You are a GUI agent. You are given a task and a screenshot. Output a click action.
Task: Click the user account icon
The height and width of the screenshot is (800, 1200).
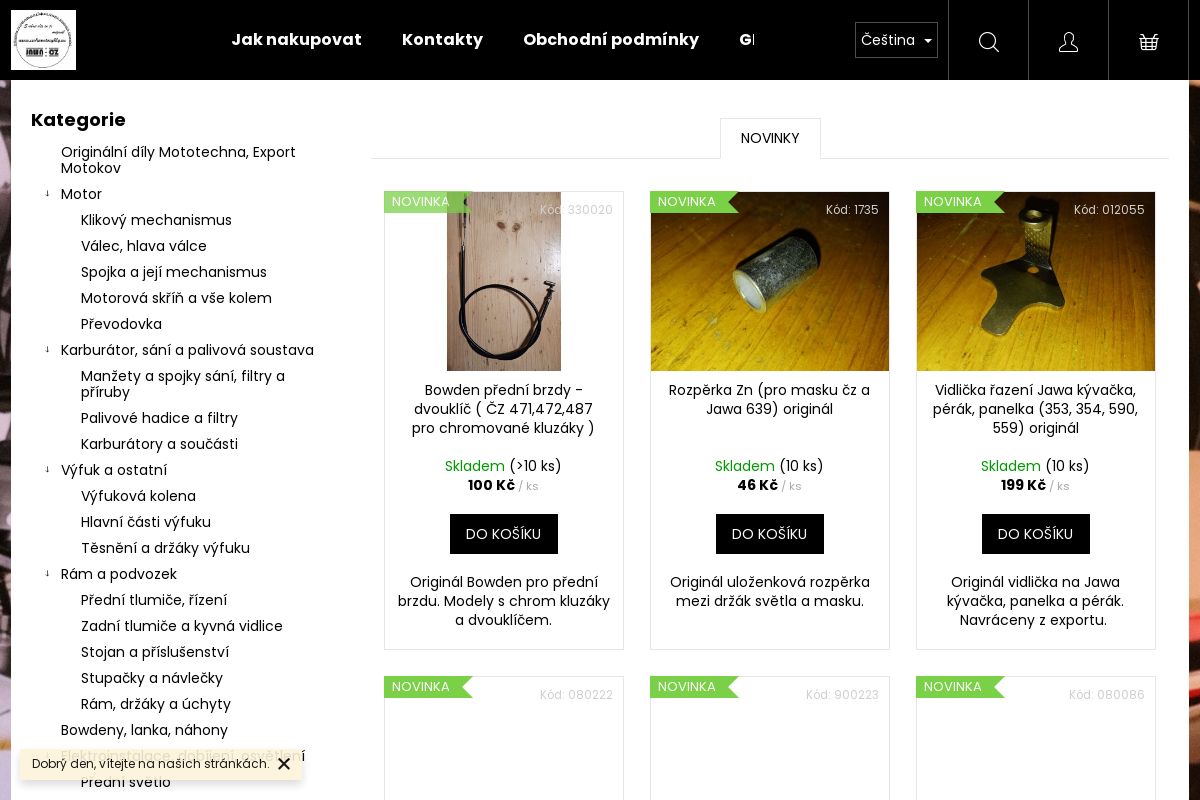[x=1068, y=41]
